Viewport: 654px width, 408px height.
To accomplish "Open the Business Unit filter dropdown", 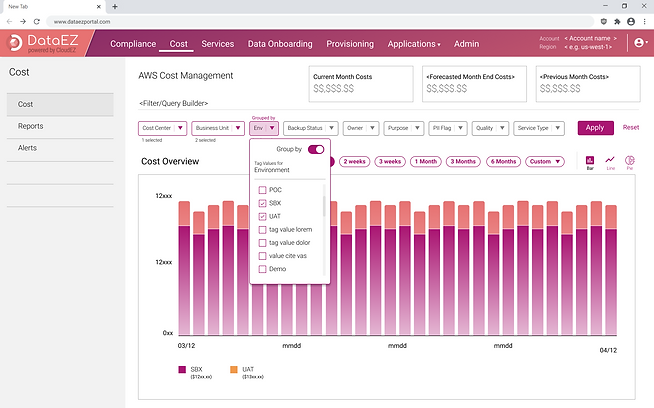I will pyautogui.click(x=218, y=128).
